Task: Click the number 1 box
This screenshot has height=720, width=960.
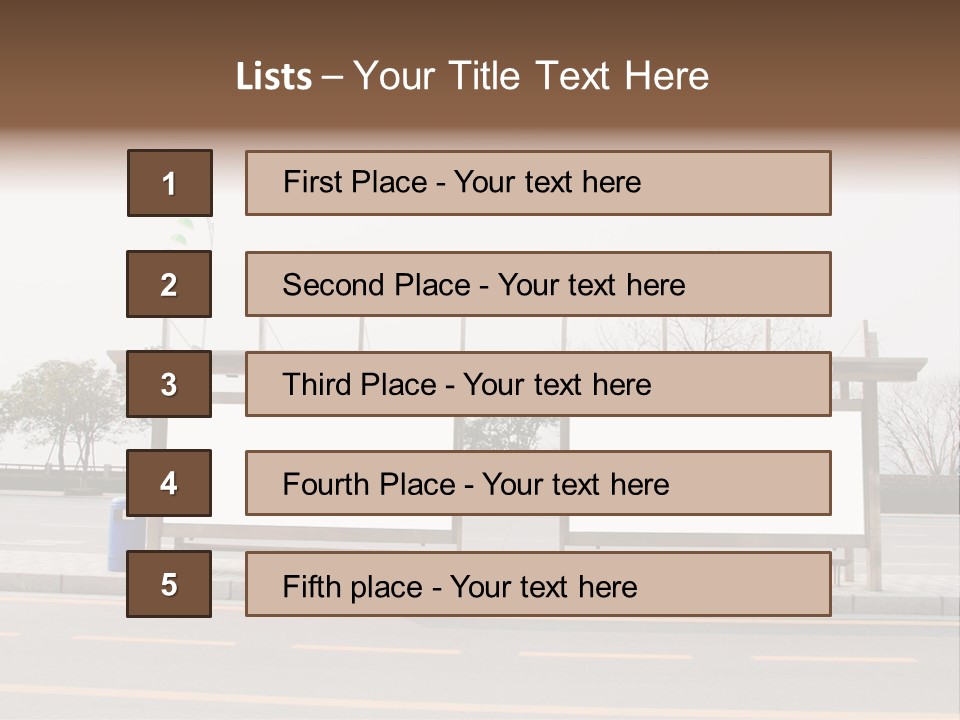Action: coord(170,182)
